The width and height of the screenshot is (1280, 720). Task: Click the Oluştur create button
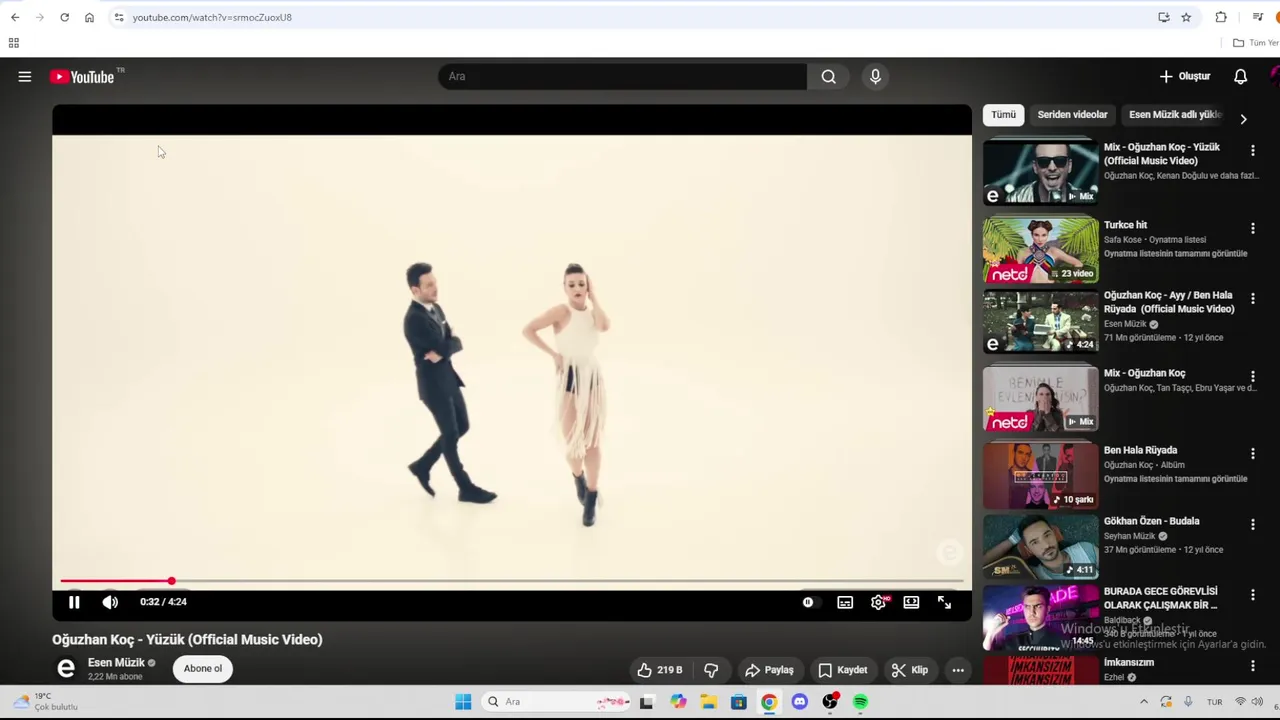(1185, 77)
